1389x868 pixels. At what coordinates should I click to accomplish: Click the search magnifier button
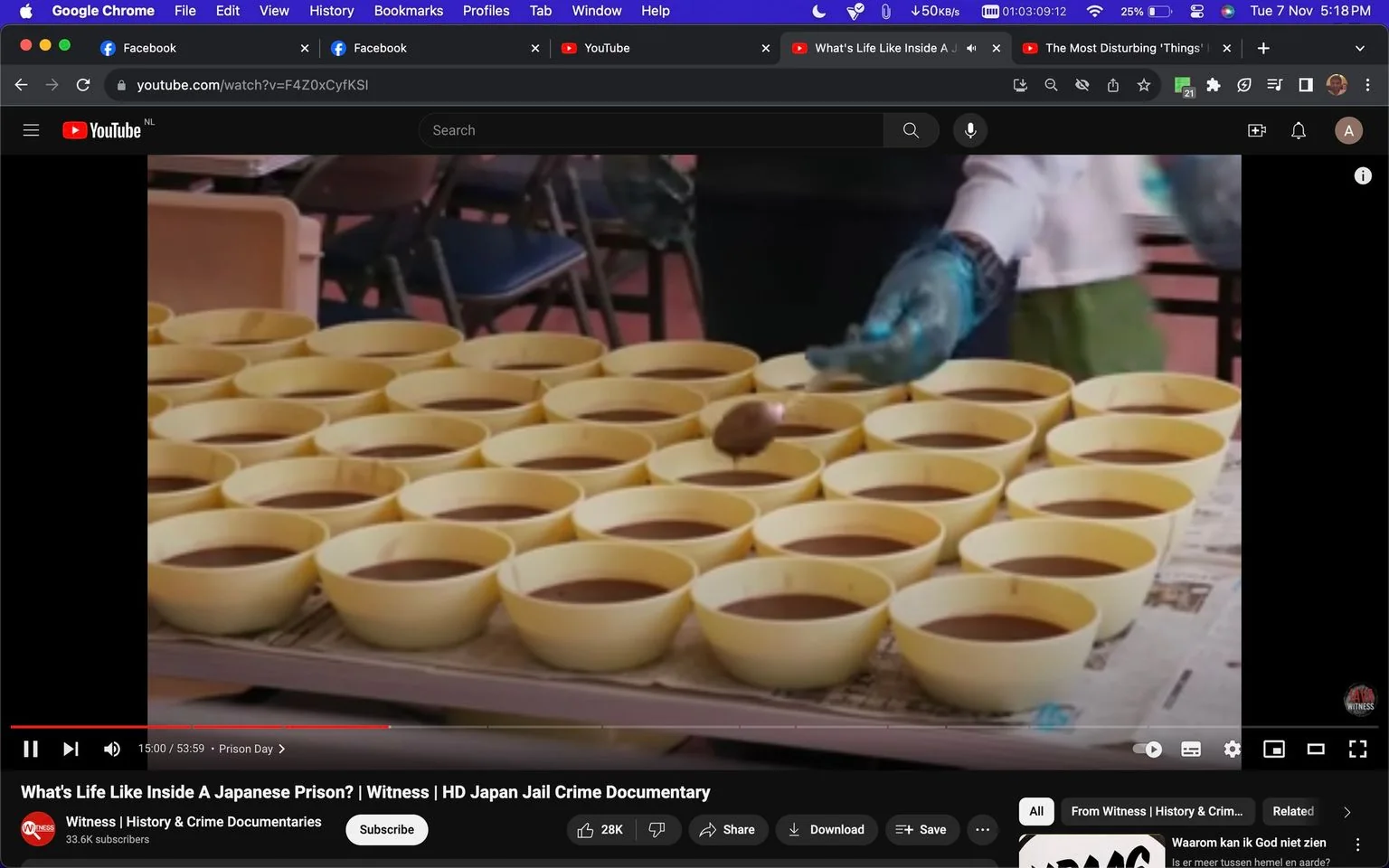pos(911,130)
